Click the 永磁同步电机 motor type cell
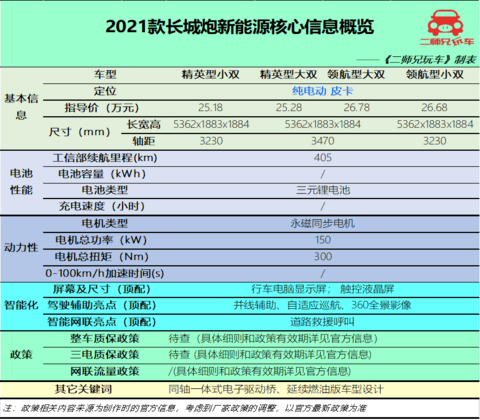The width and height of the screenshot is (480, 420). tap(322, 223)
